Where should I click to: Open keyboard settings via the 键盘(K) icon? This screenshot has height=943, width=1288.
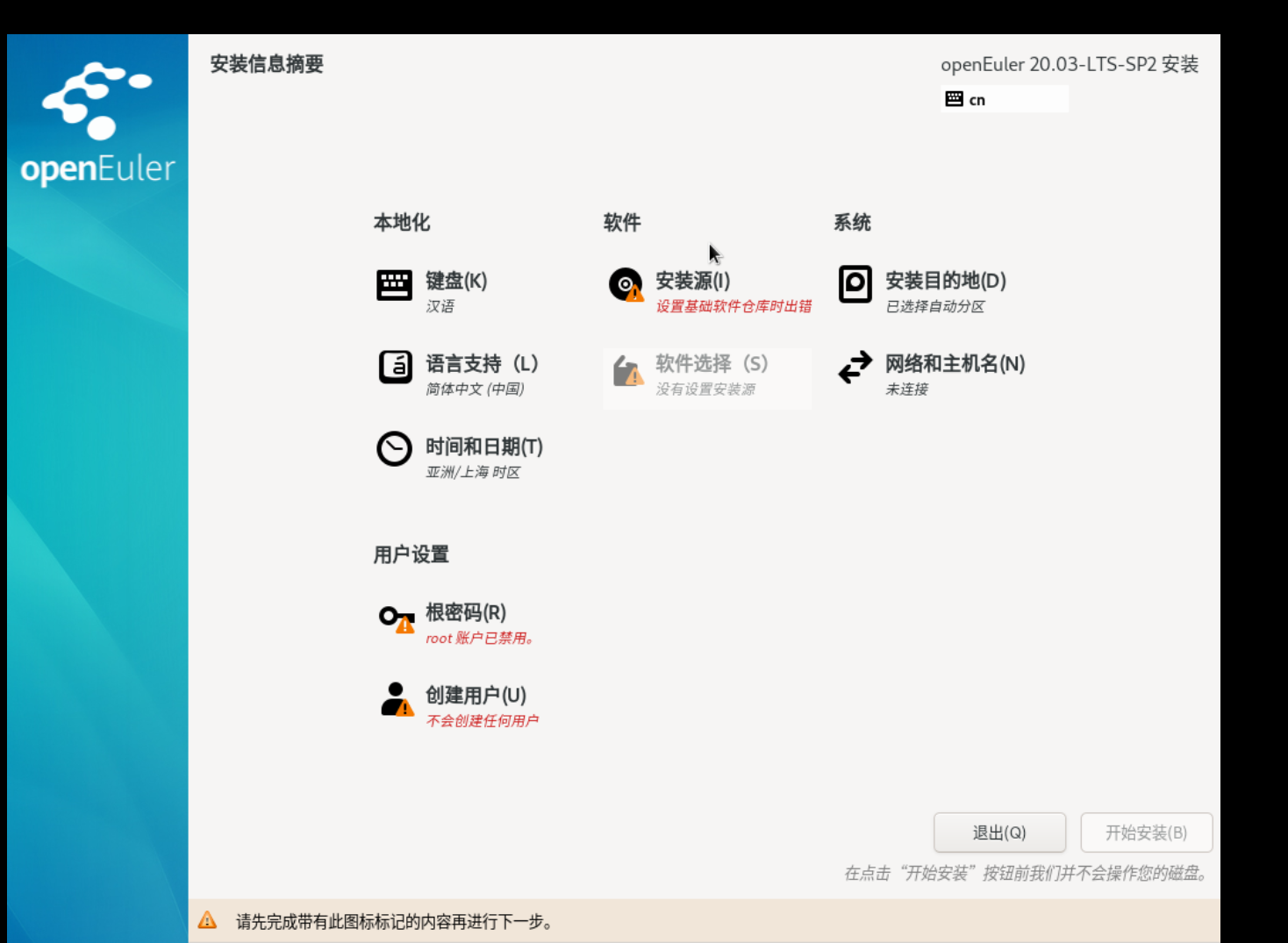click(394, 285)
